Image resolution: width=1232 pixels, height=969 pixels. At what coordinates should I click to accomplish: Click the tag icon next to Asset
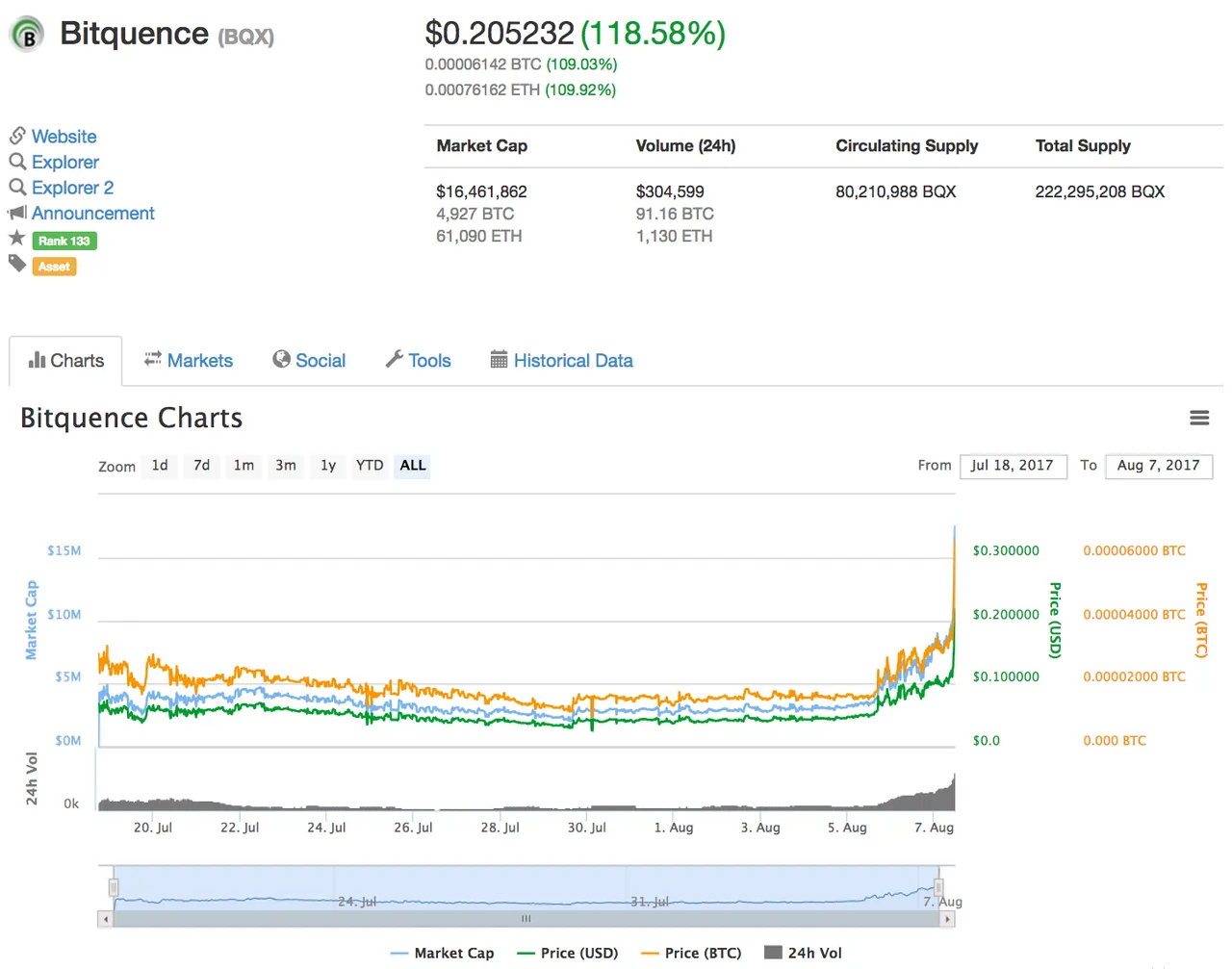point(17,263)
